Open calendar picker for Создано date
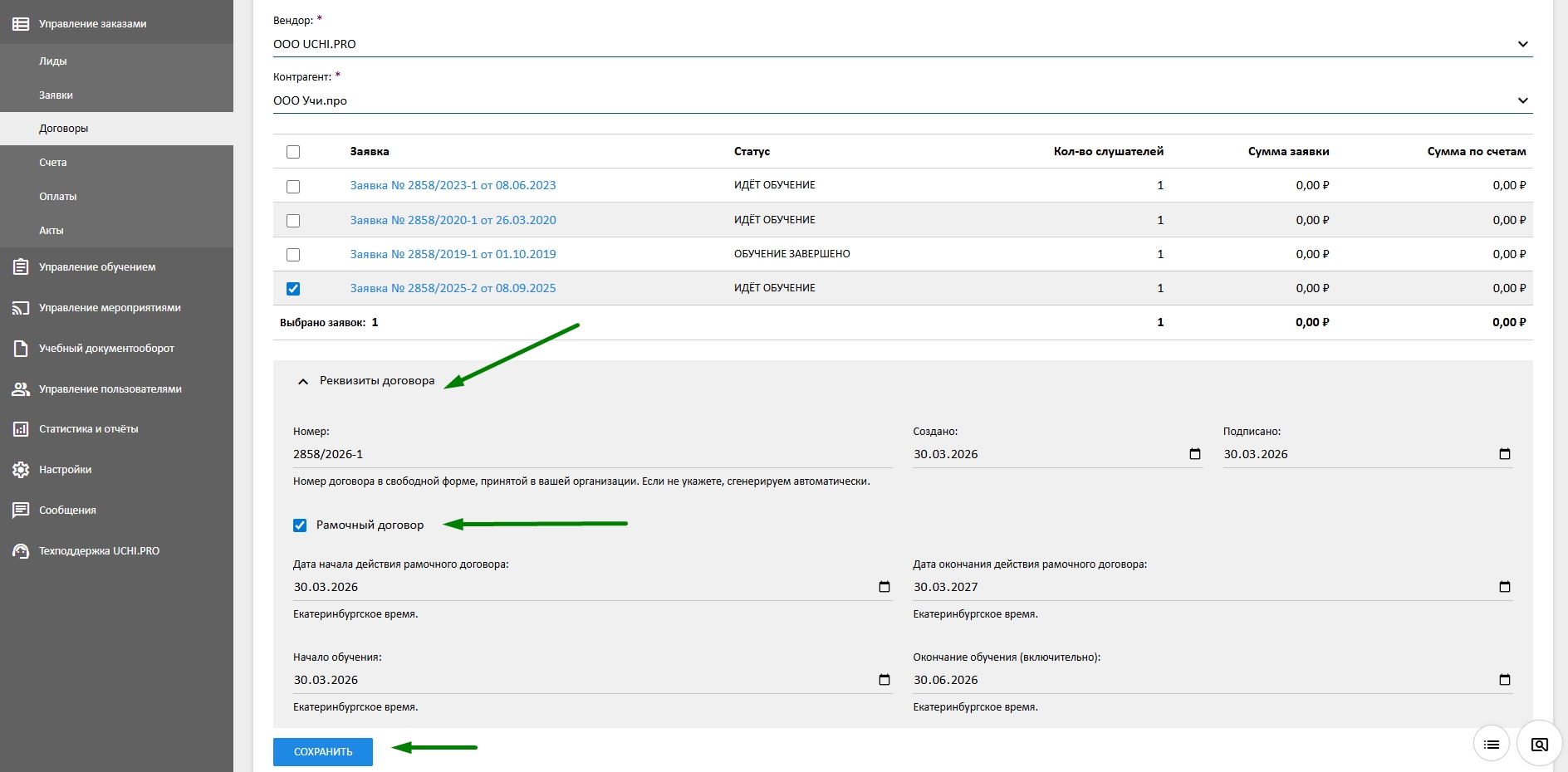 pyautogui.click(x=1194, y=454)
